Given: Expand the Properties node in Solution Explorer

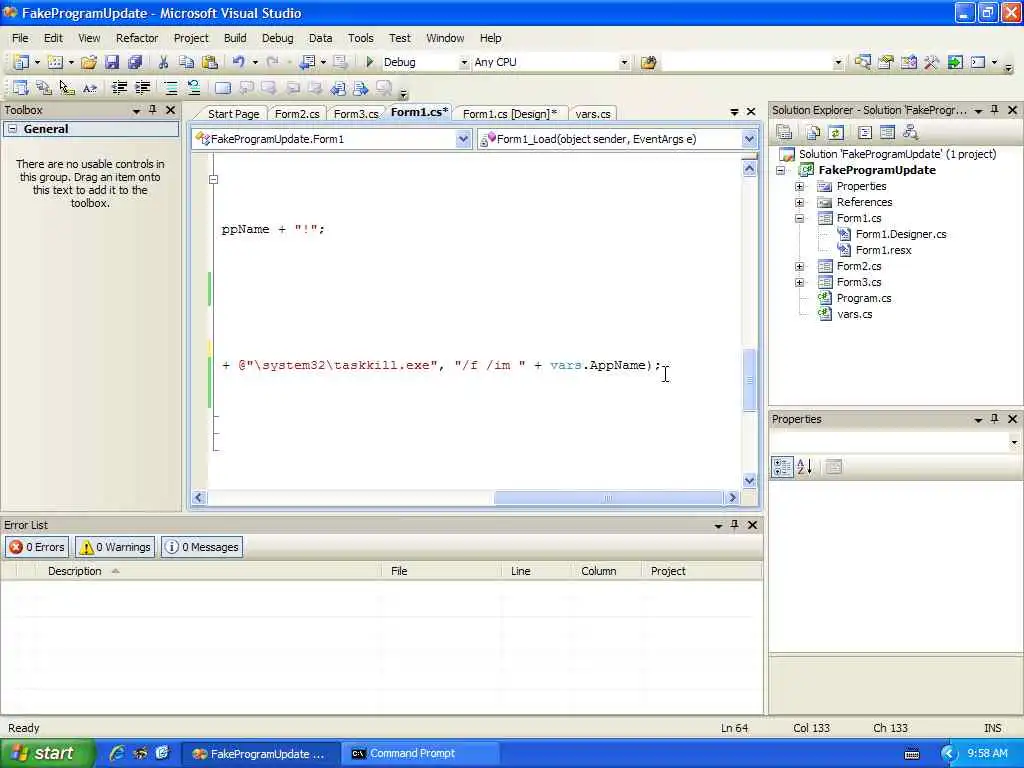Looking at the screenshot, I should point(799,186).
